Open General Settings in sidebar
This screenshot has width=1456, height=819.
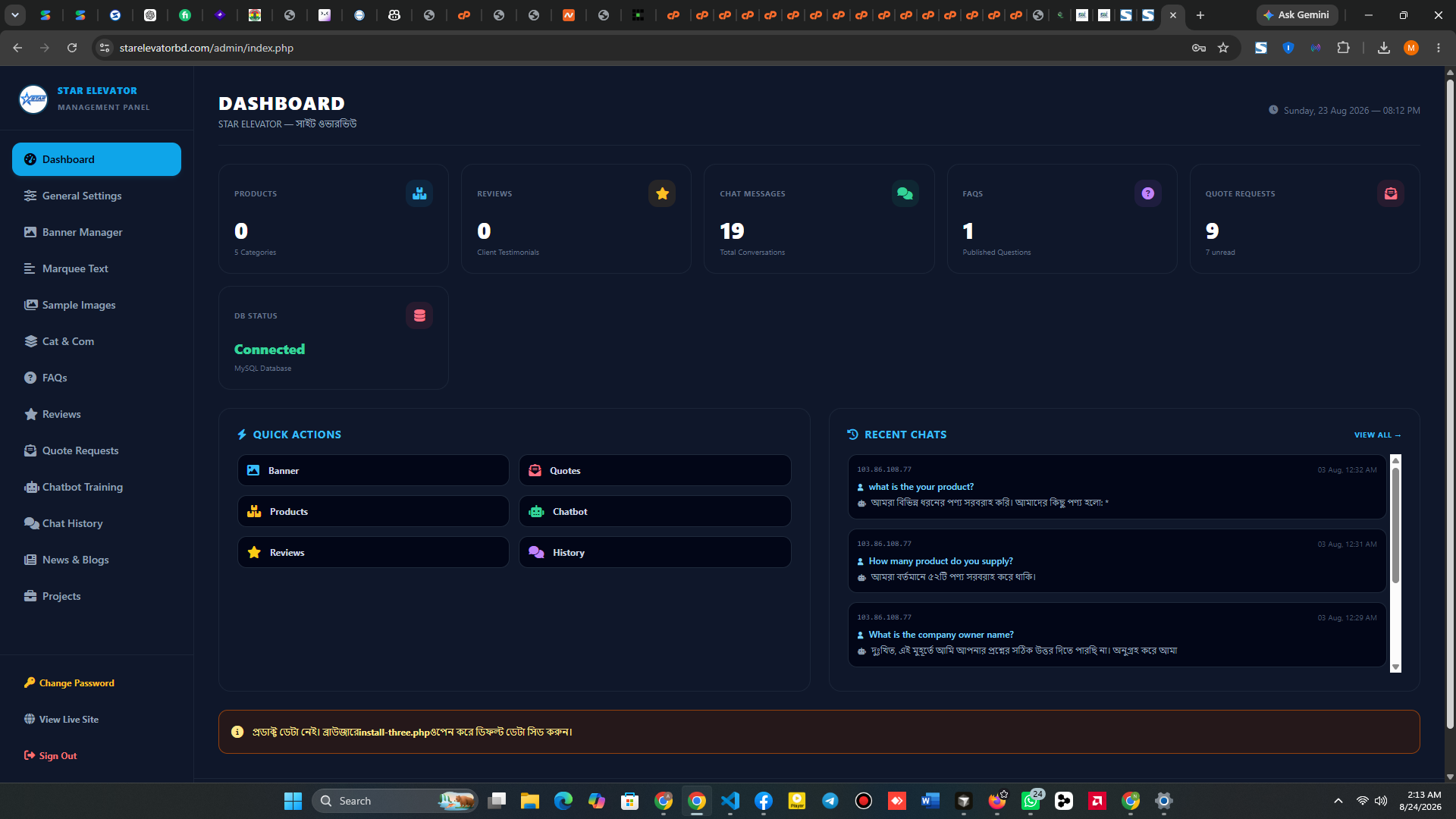pos(96,196)
